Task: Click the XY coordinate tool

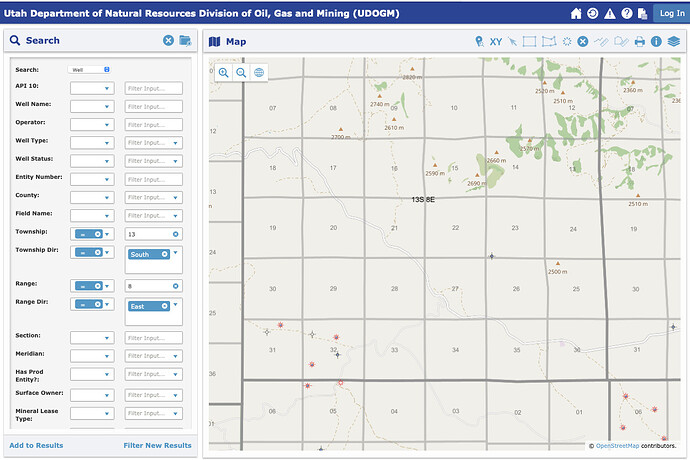Action: (495, 42)
